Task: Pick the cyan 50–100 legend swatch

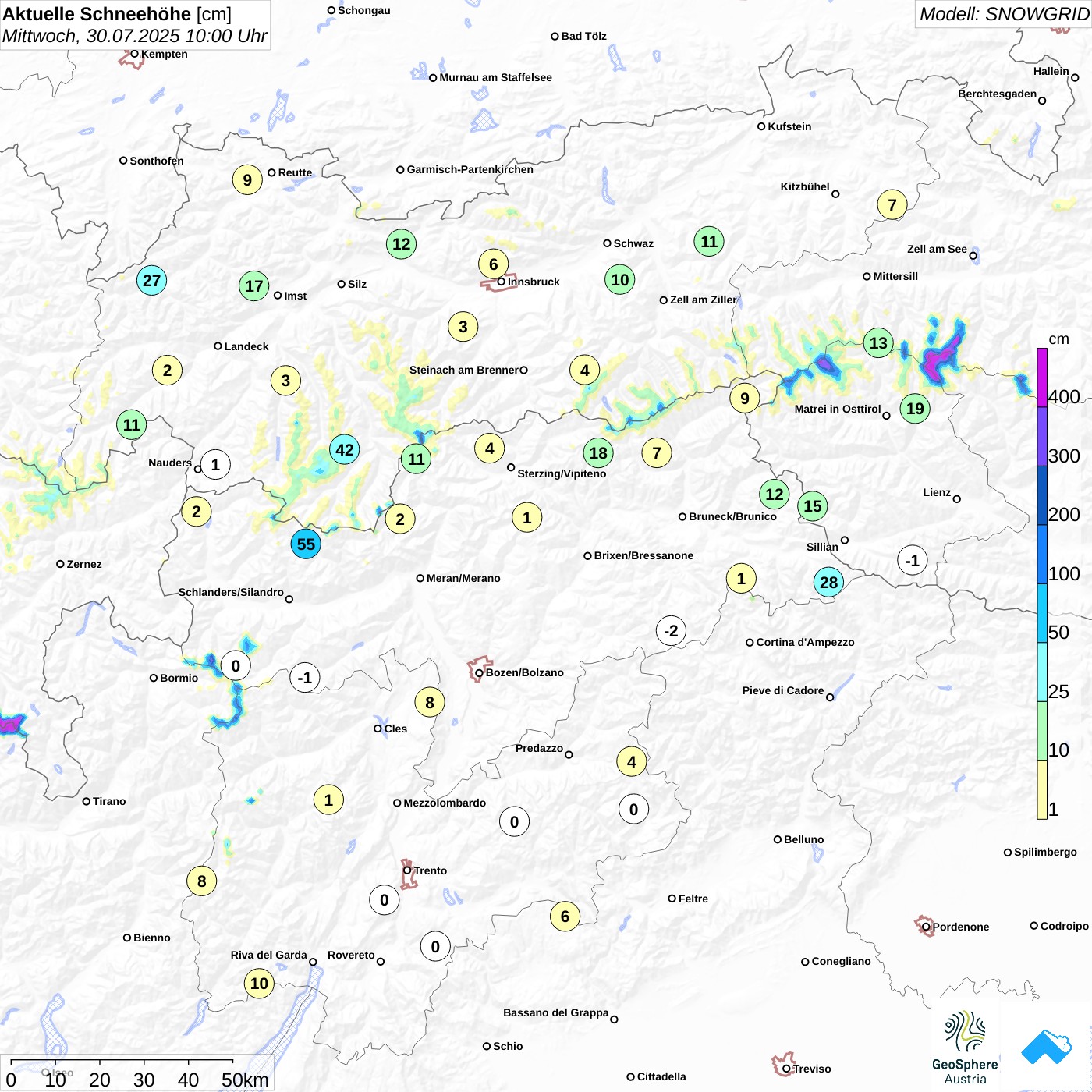Action: 1042,613
